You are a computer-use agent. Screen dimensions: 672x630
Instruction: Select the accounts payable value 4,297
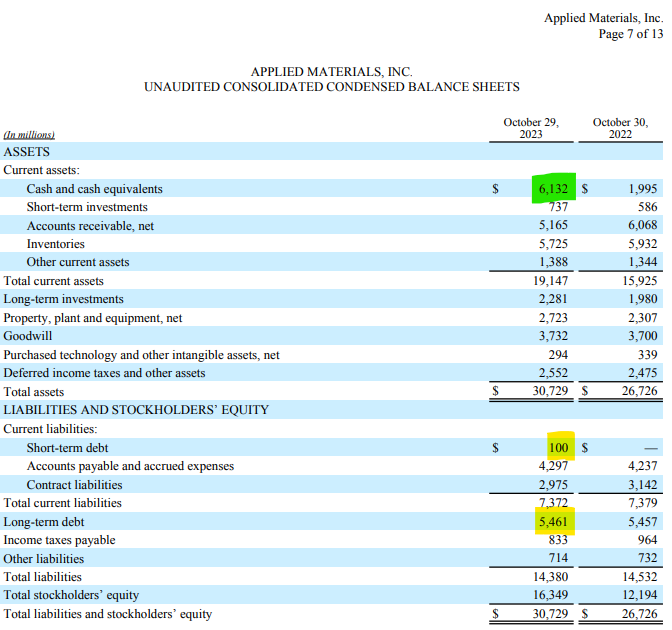click(x=553, y=465)
